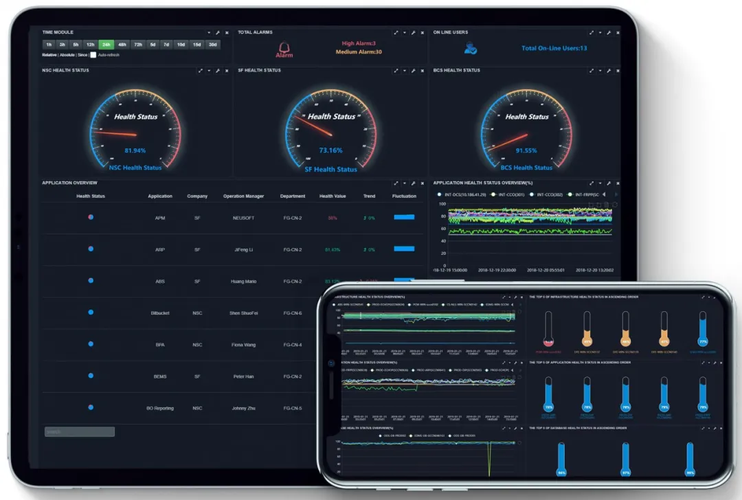This screenshot has height=500, width=742.
Task: Click 'Medium Alarm:30' text
Action: pyautogui.click(x=359, y=52)
